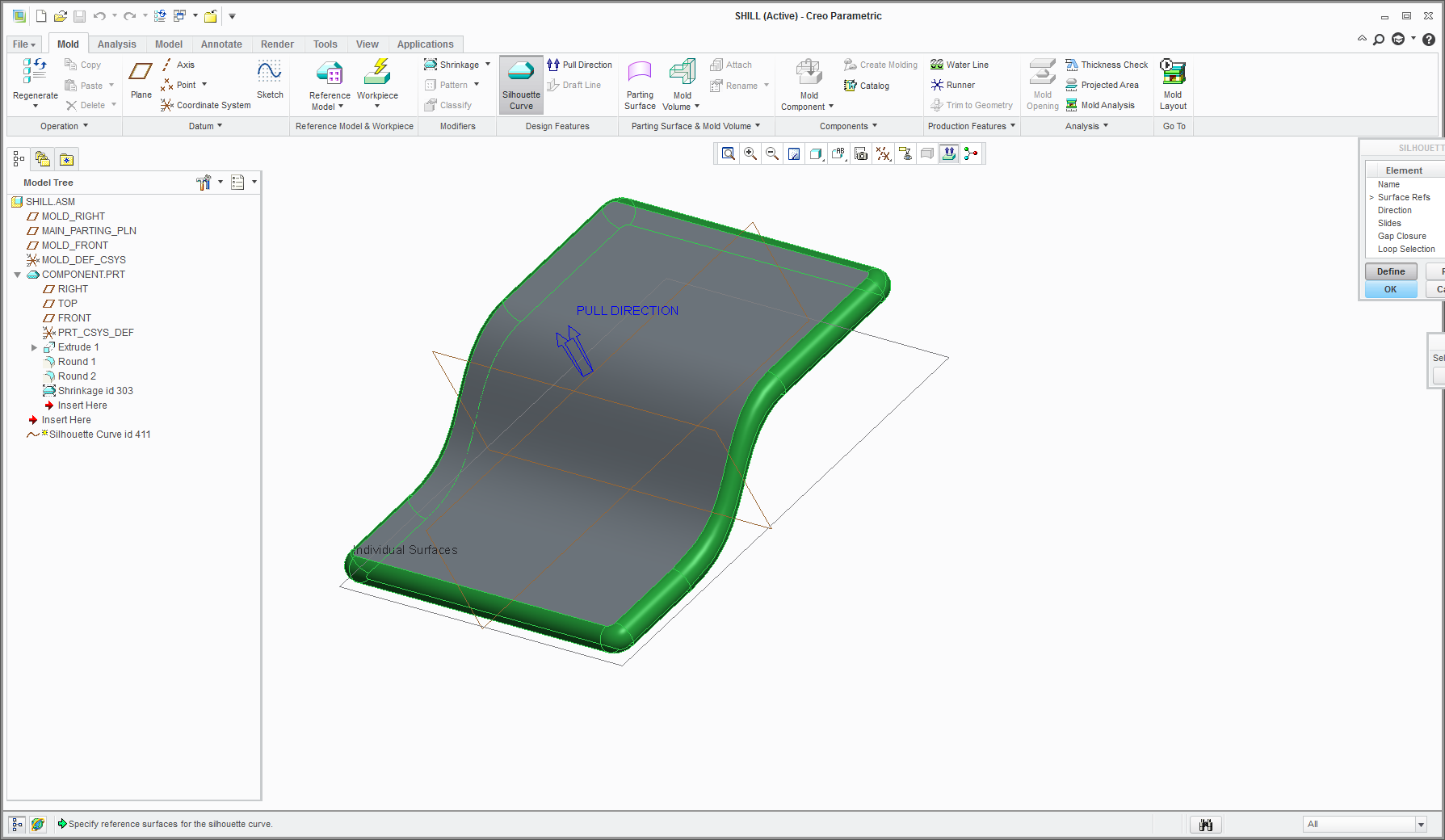
Task: Select the Workpiece tool in the ribbon
Action: 377,82
